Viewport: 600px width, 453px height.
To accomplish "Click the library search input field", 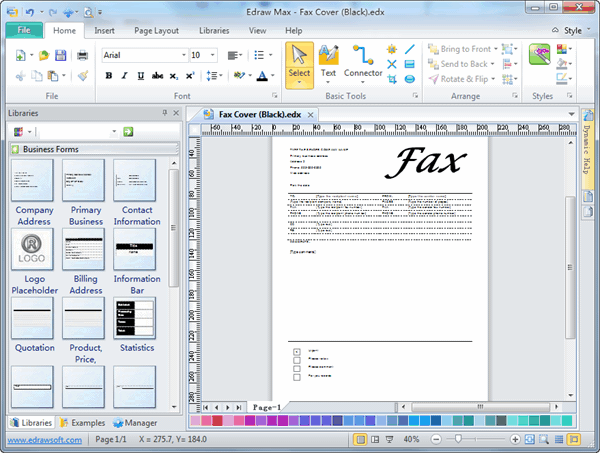I will (77, 132).
